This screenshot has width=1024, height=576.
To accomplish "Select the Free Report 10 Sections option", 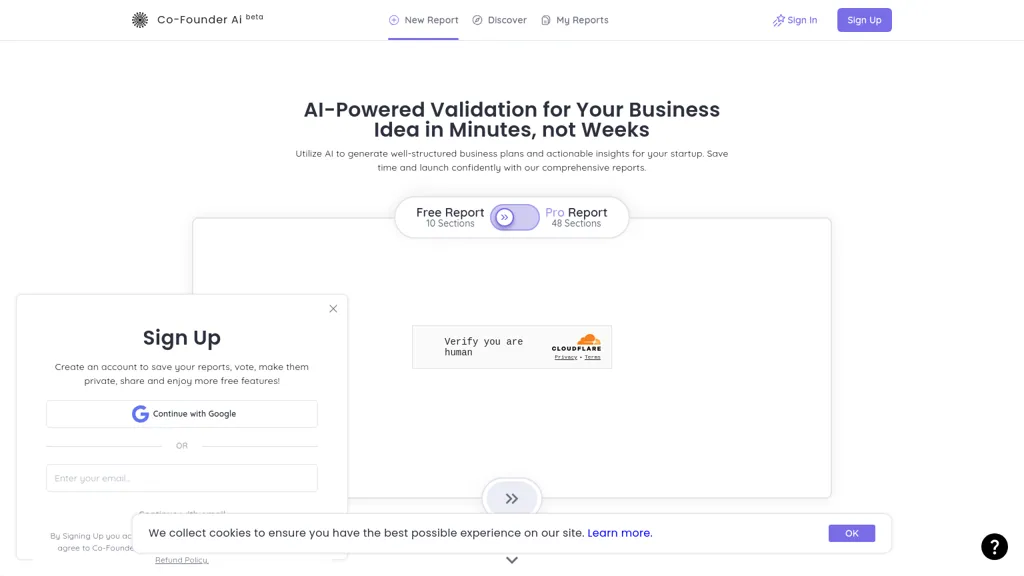I will [450, 217].
